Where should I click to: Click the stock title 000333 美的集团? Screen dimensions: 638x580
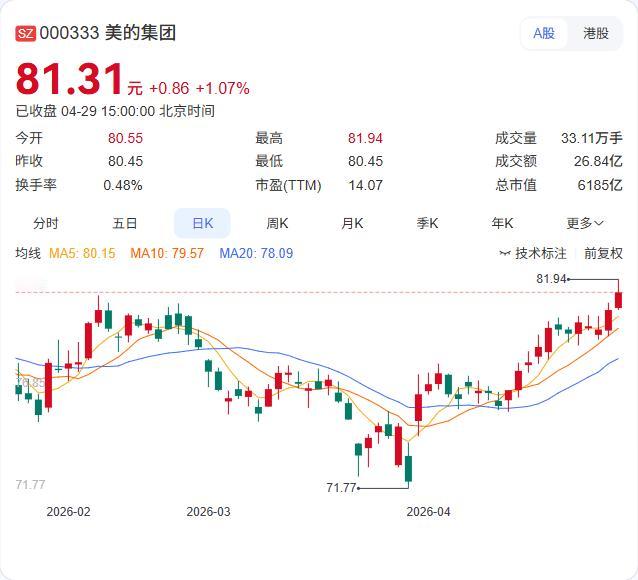tap(108, 33)
